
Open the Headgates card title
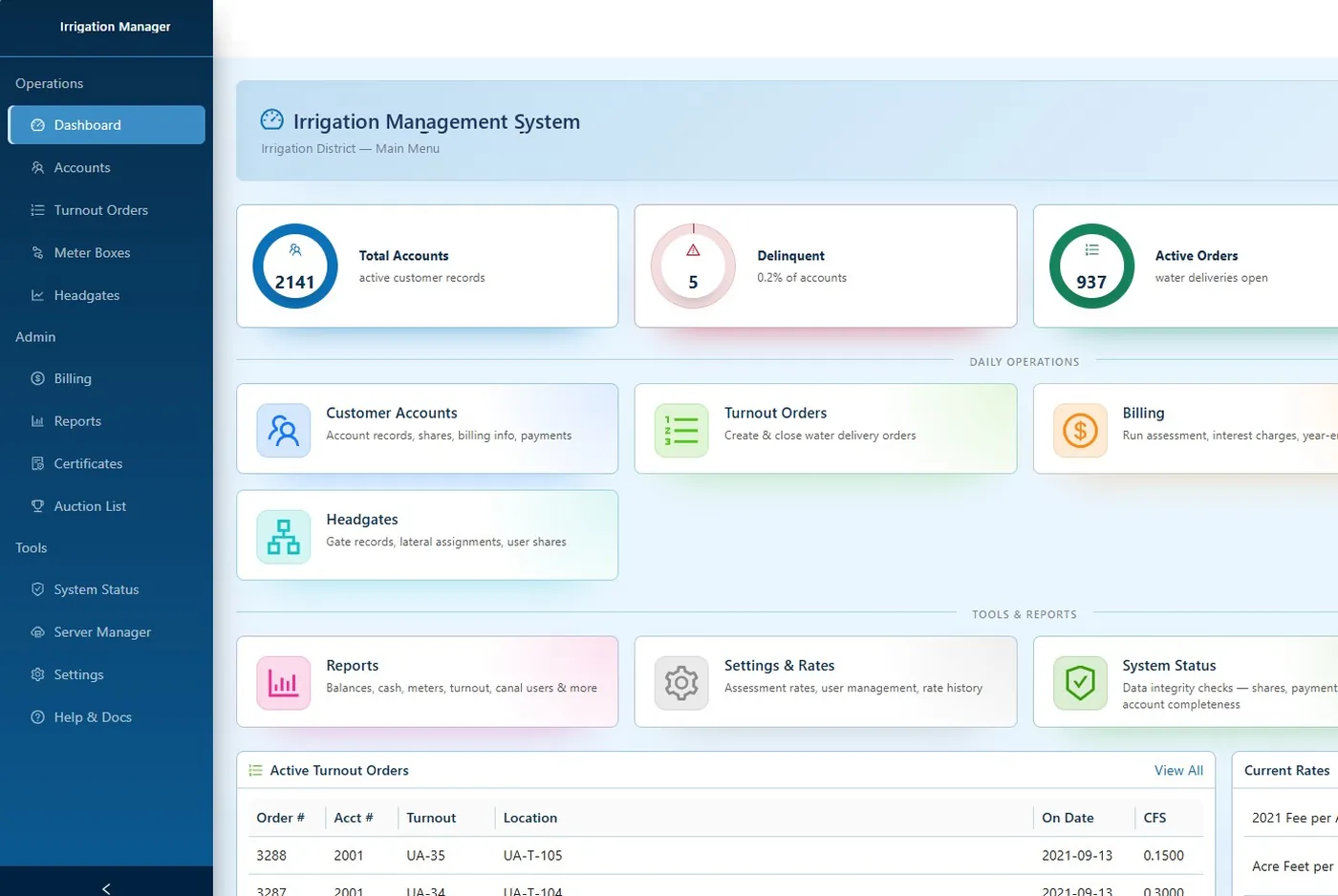tap(362, 520)
